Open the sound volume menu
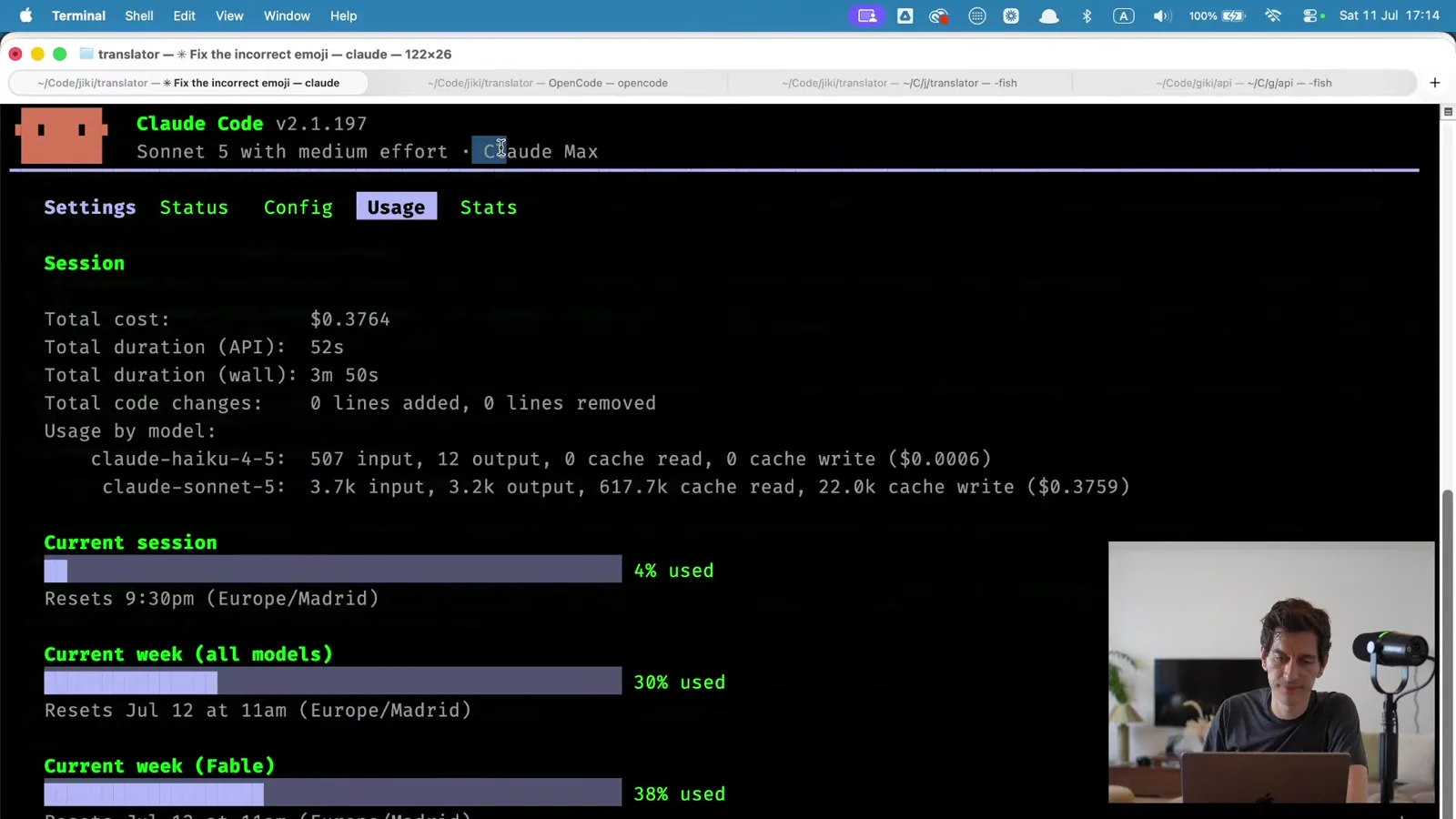 point(1162,15)
